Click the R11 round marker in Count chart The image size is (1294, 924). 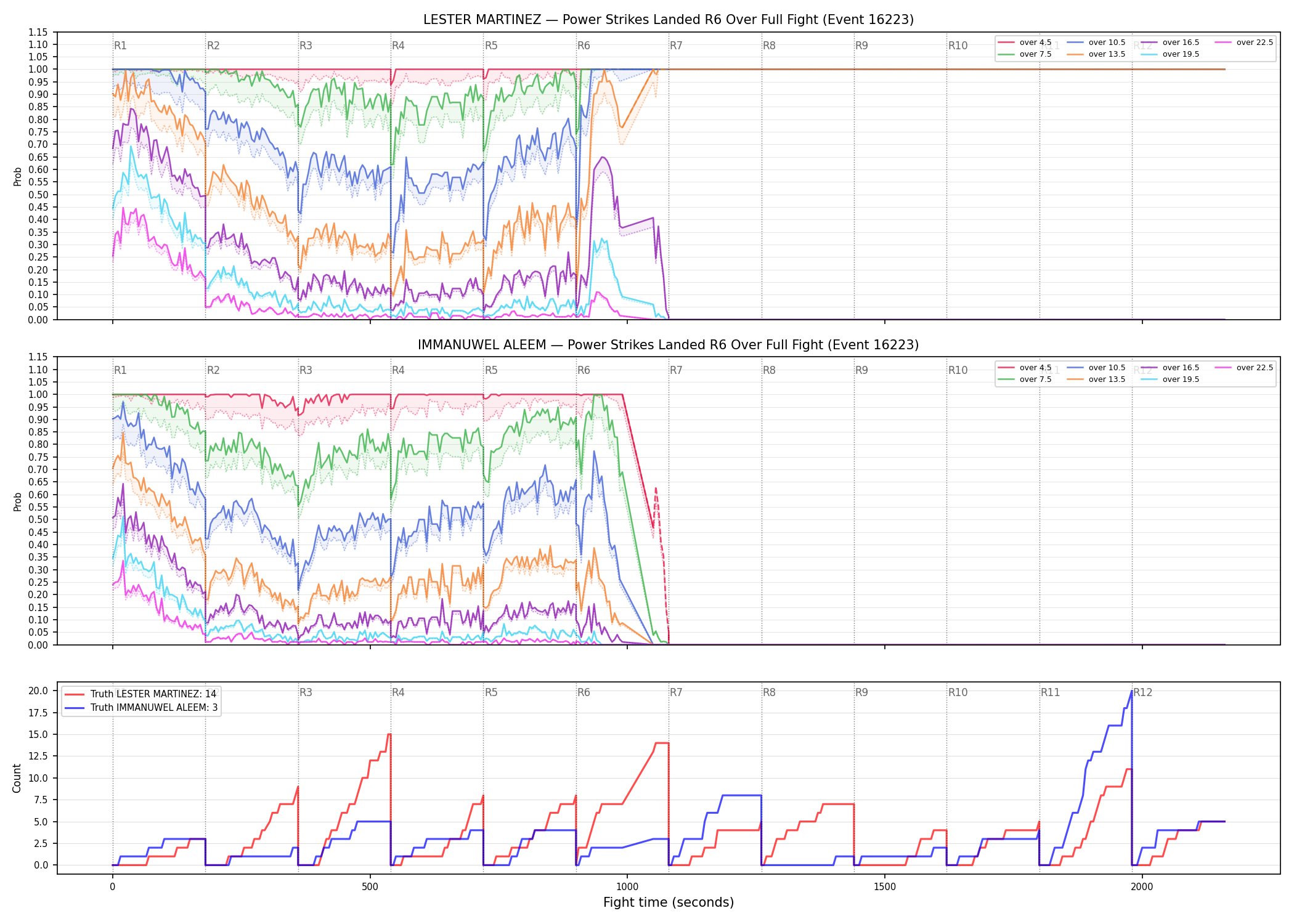coord(1051,692)
